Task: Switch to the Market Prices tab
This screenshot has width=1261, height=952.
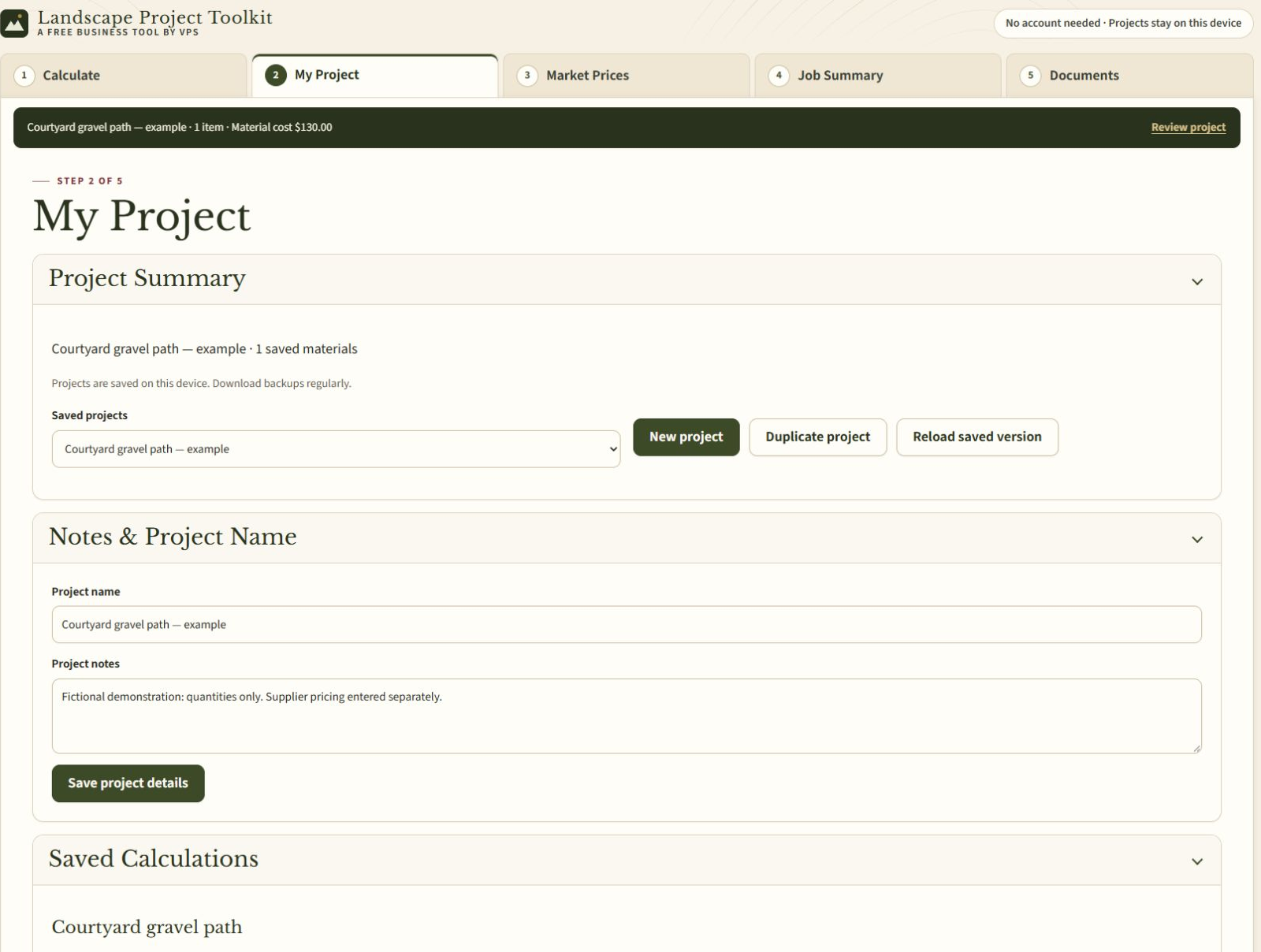Action: coord(627,76)
